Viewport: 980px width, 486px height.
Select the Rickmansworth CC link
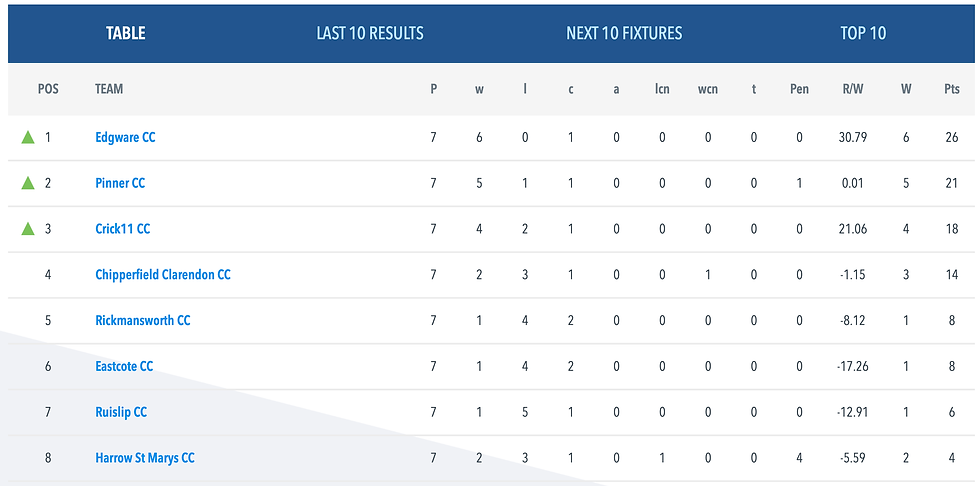143,320
